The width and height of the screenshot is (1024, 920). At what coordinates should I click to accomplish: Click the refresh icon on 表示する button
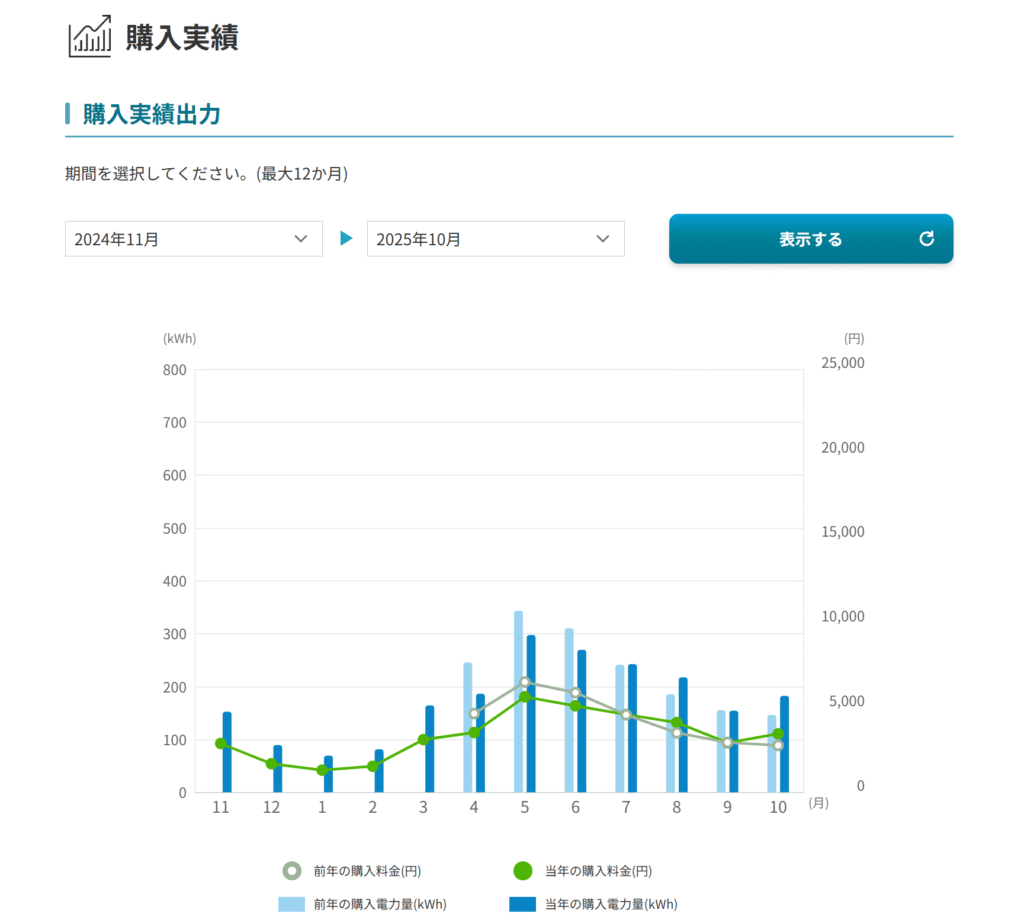pyautogui.click(x=926, y=239)
